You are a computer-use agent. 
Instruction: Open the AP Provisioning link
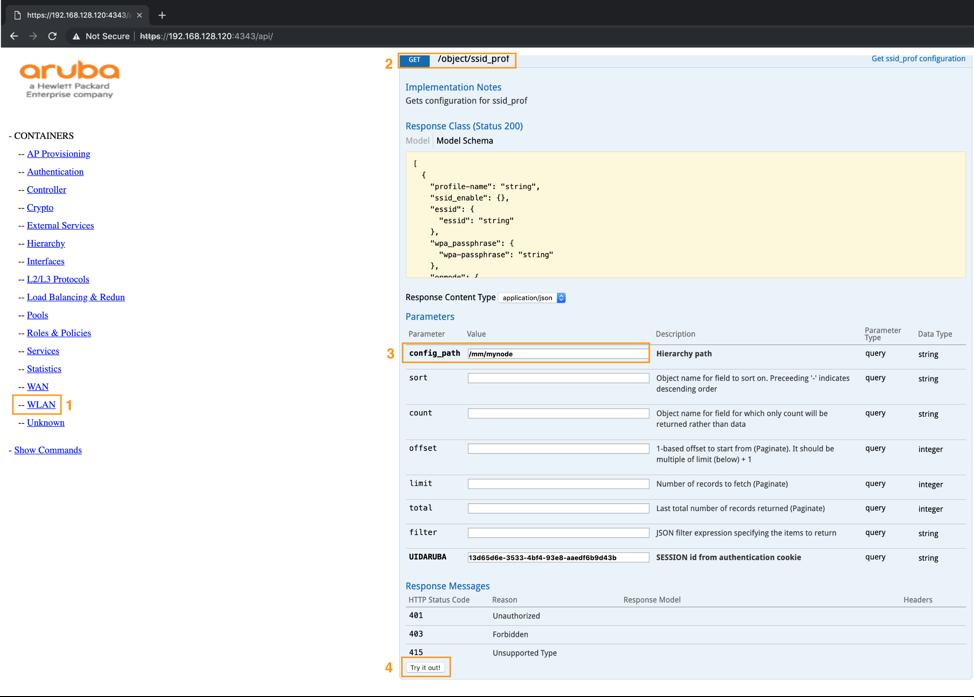58,154
